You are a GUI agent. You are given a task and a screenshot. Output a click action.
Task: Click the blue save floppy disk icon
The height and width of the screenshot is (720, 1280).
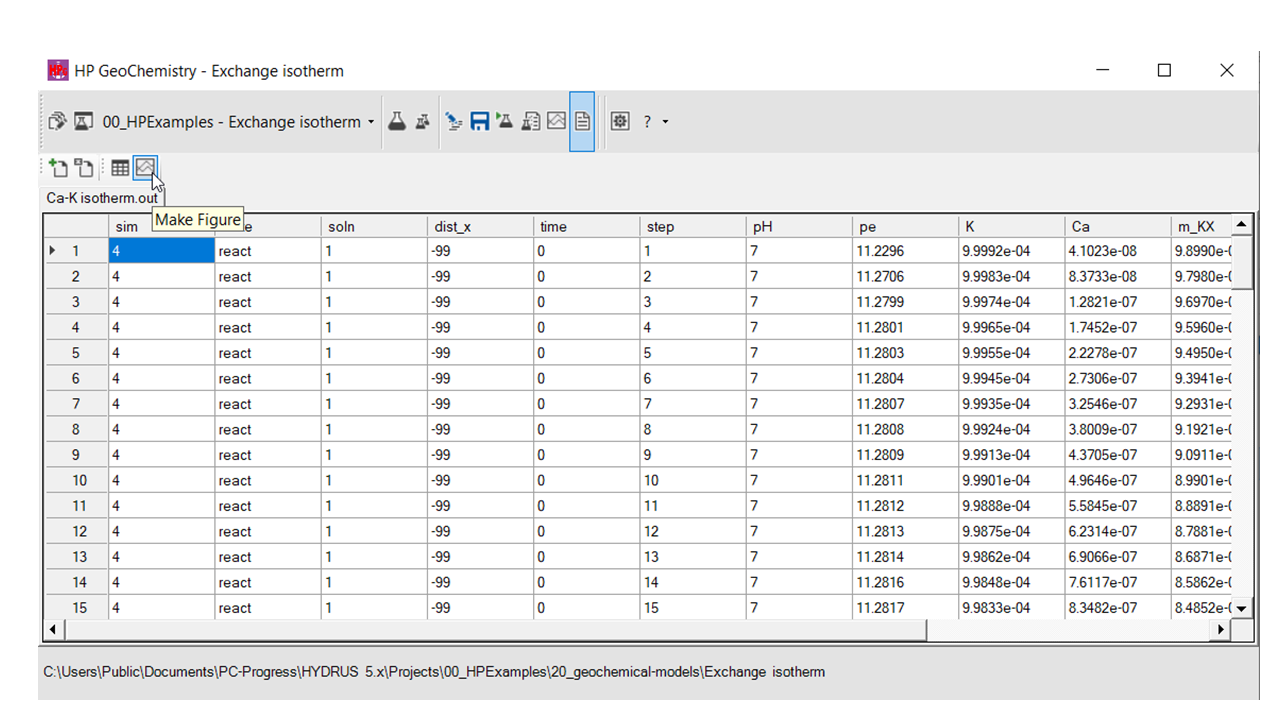(479, 122)
